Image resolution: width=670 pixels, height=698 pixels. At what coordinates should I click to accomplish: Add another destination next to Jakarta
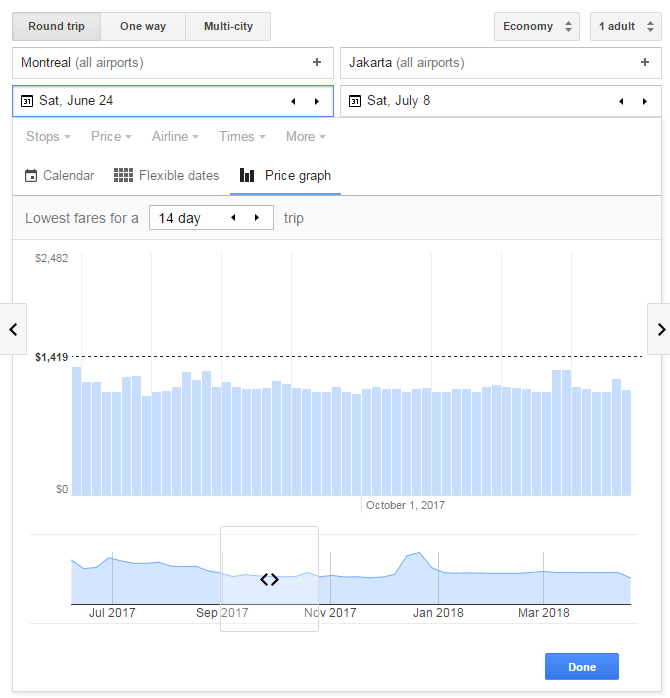[645, 63]
